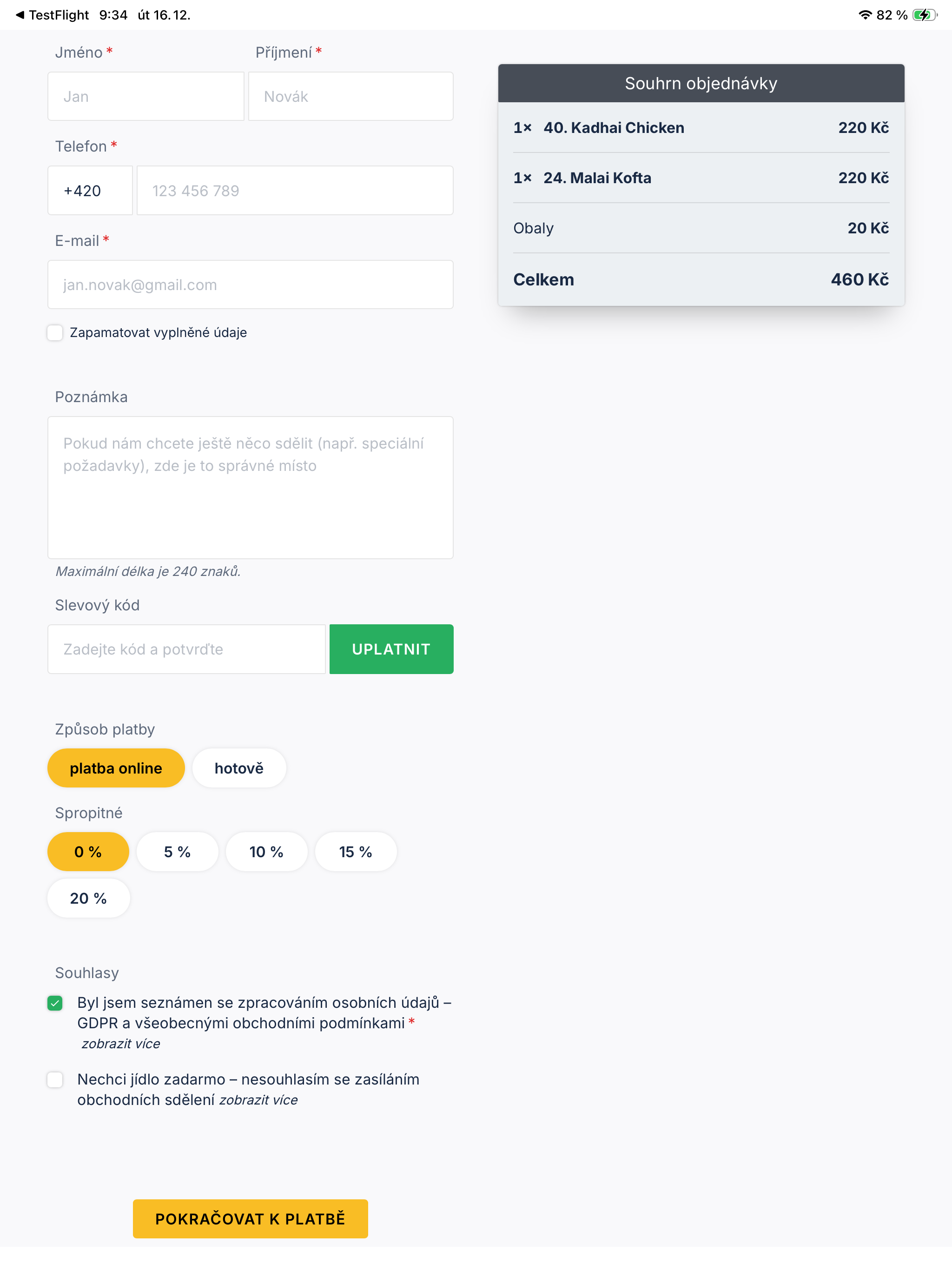Check Zapamatovat vyplněné údaje box
Screen dimensions: 952x1270
tap(55, 332)
